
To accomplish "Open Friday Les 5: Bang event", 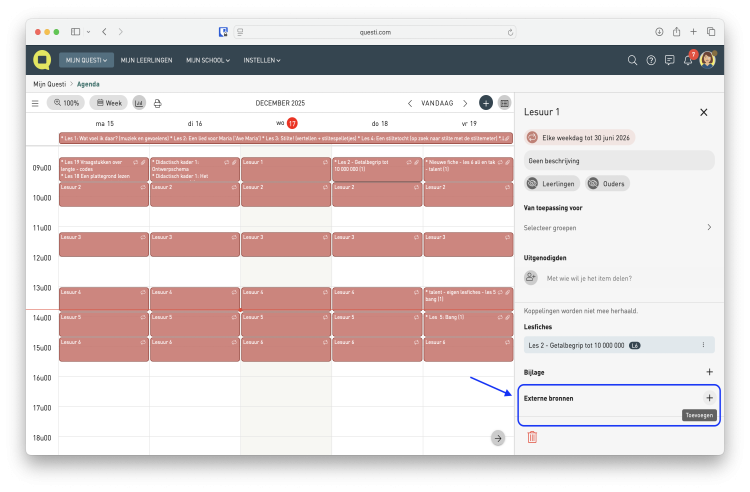I will (x=468, y=323).
